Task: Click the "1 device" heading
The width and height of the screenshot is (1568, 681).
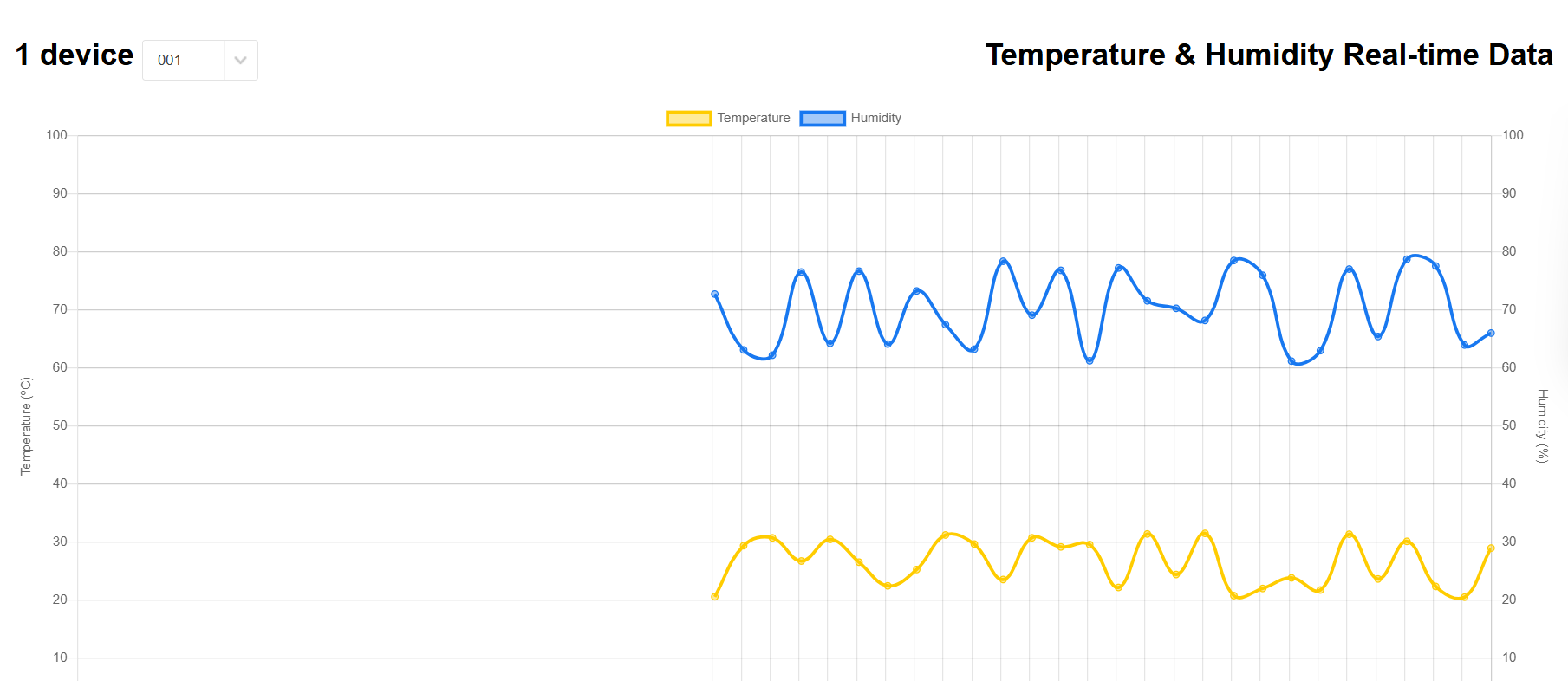Action: (x=75, y=55)
